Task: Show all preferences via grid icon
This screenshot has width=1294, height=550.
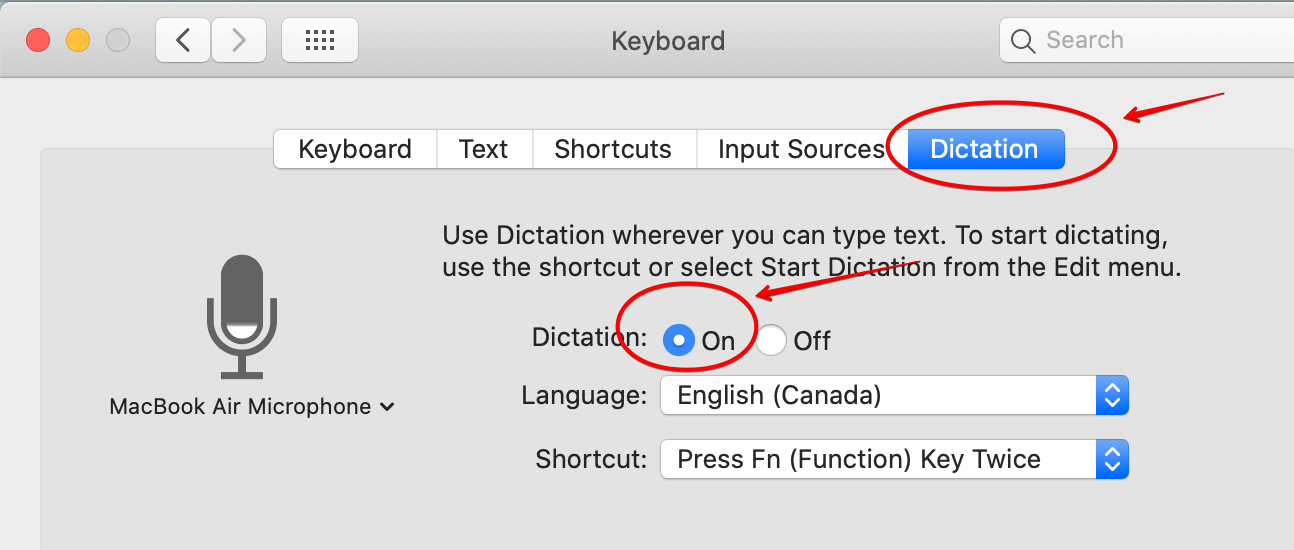Action: 320,40
